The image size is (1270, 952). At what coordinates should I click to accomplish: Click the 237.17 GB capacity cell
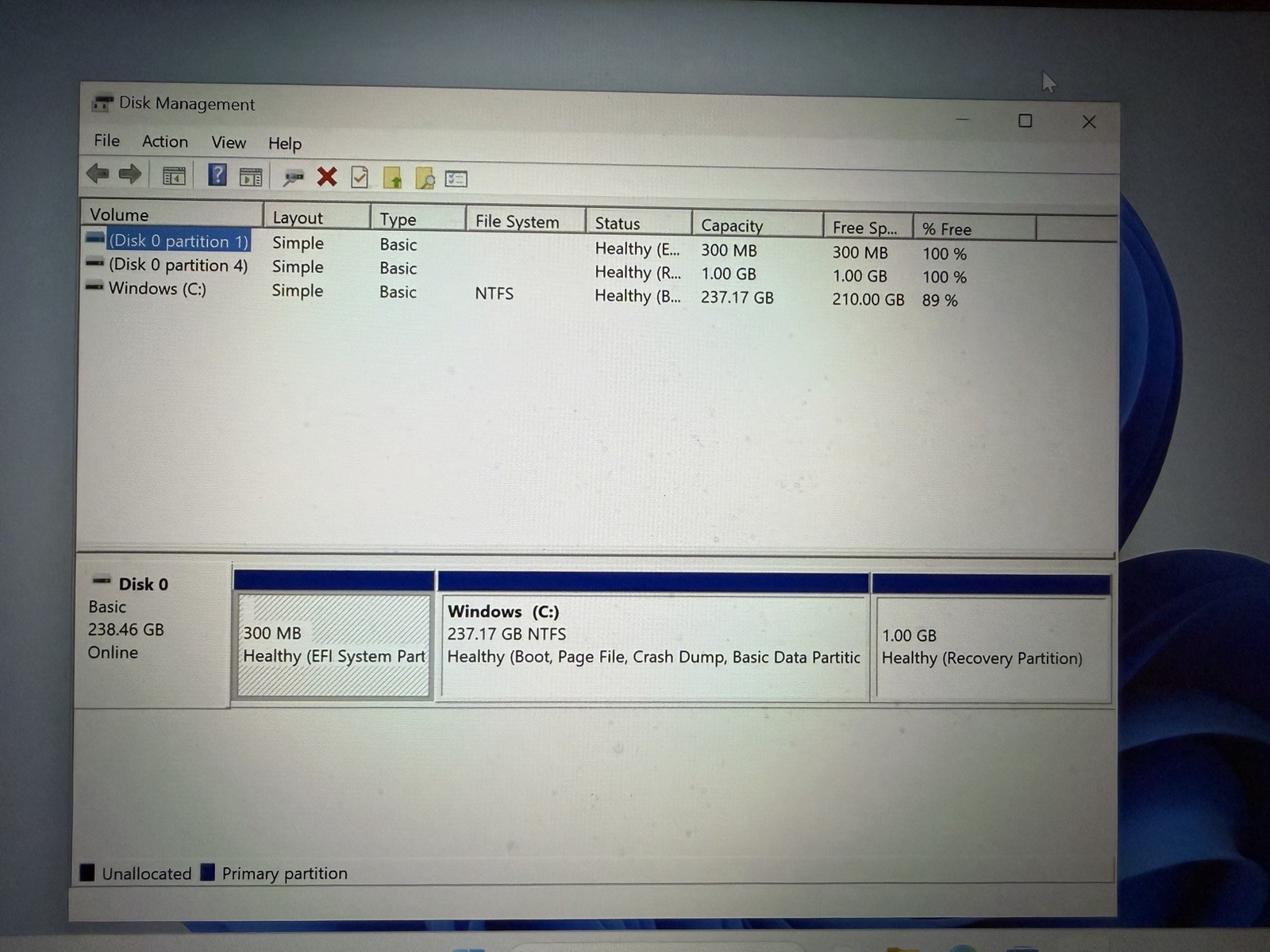[x=737, y=297]
